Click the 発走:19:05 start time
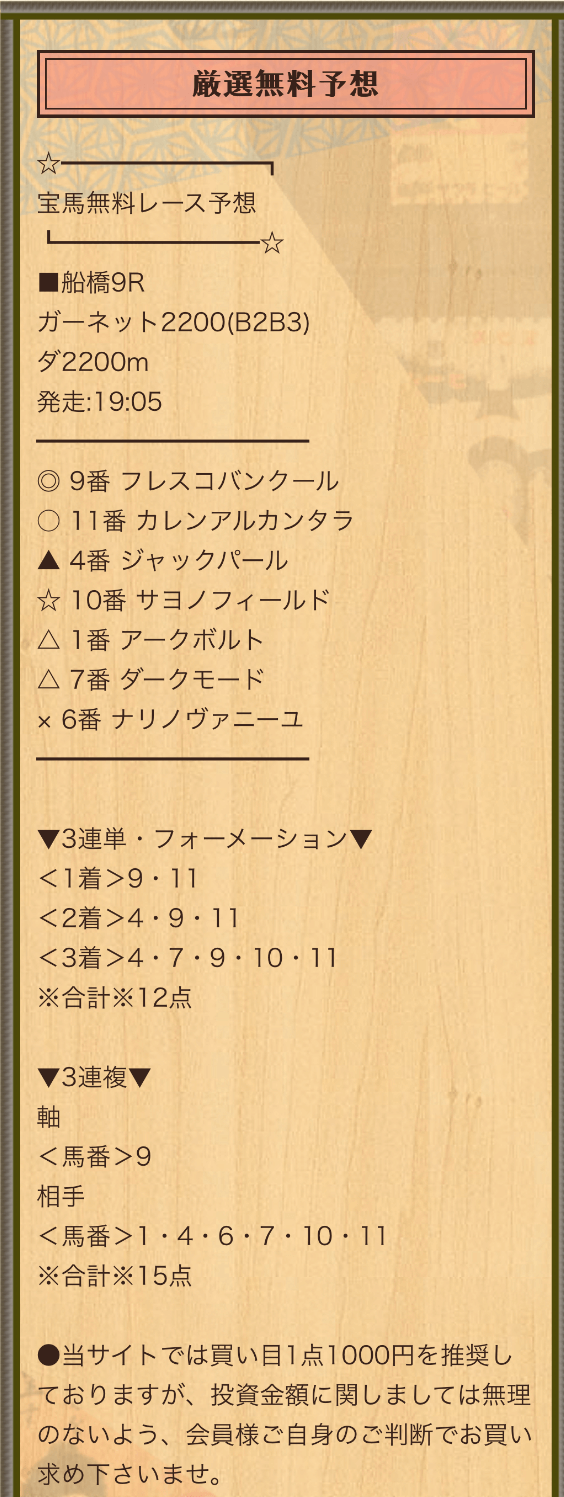Viewport: 564px width, 1497px height. click(99, 402)
